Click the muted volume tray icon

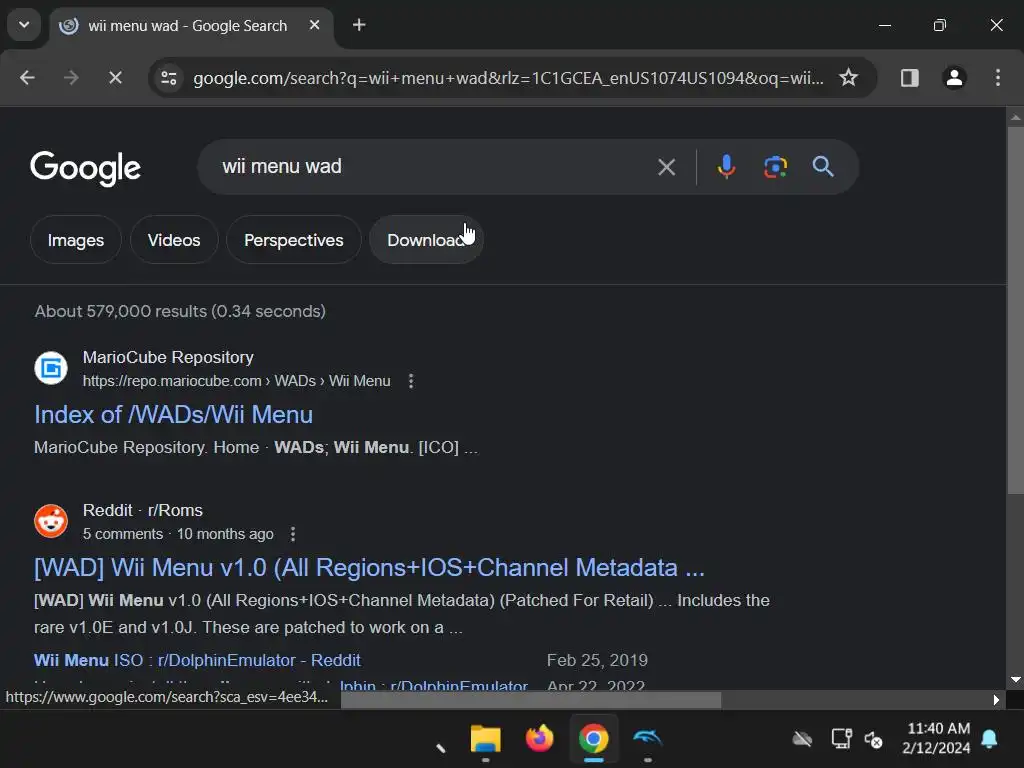874,739
